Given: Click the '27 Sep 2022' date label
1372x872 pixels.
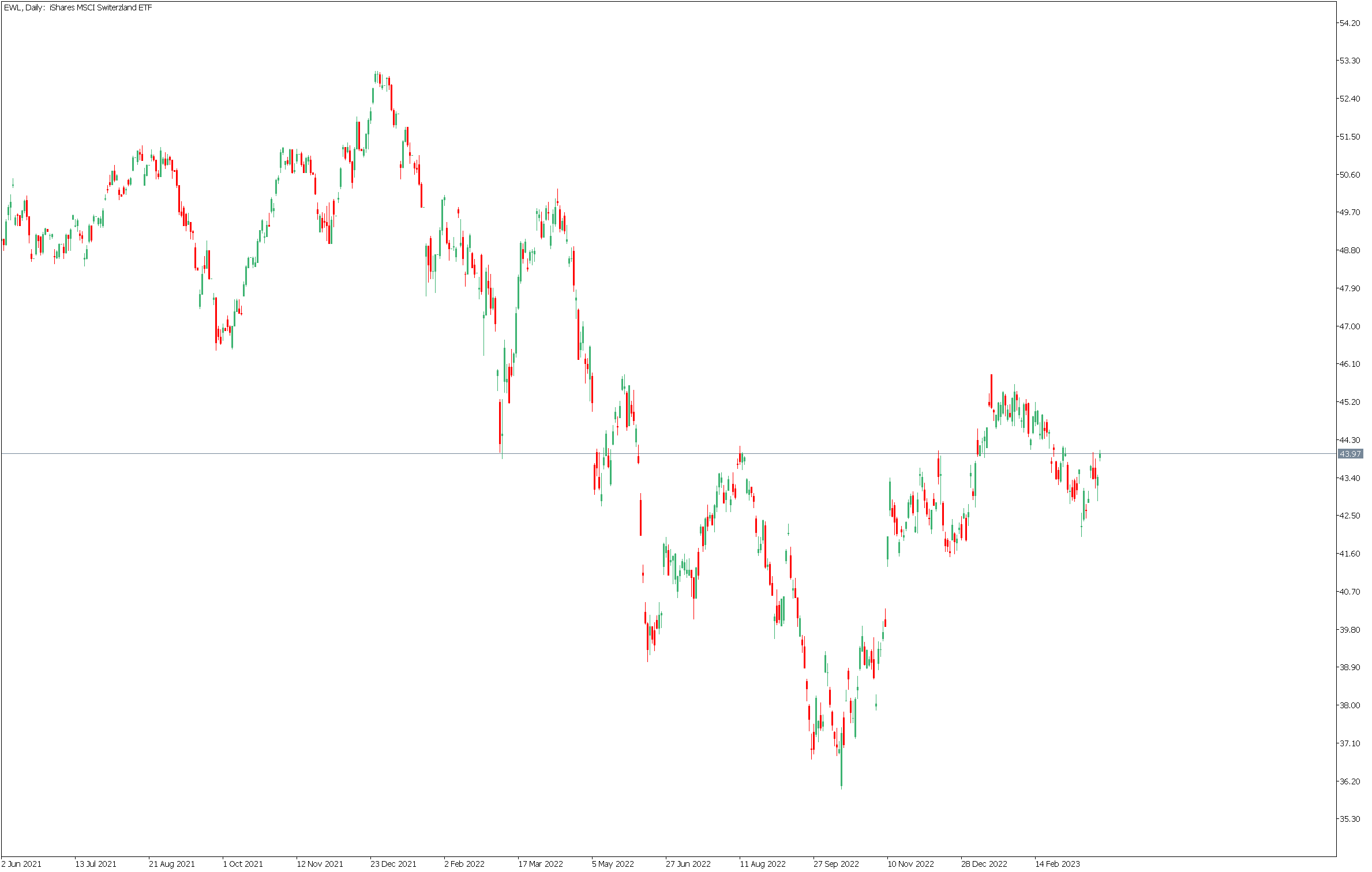Looking at the screenshot, I should click(837, 864).
